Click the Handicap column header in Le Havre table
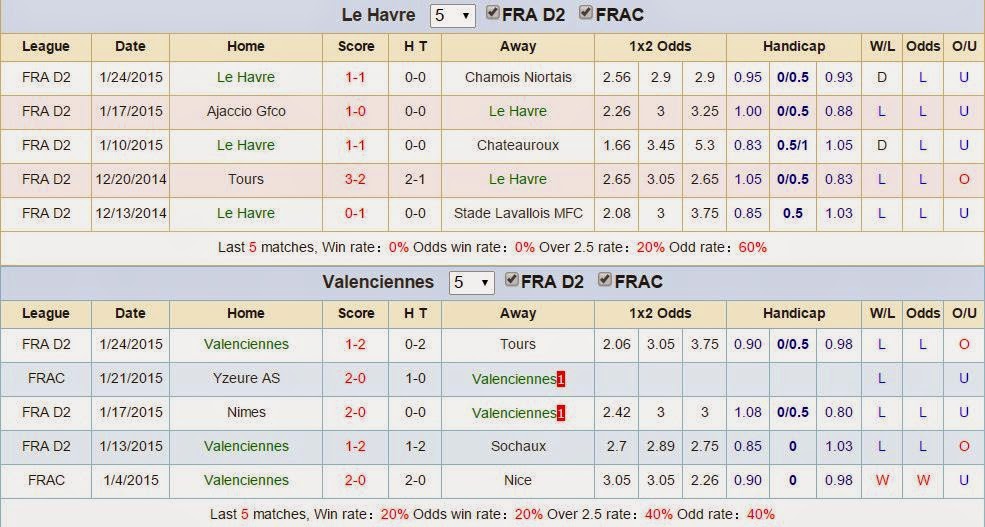 (794, 46)
